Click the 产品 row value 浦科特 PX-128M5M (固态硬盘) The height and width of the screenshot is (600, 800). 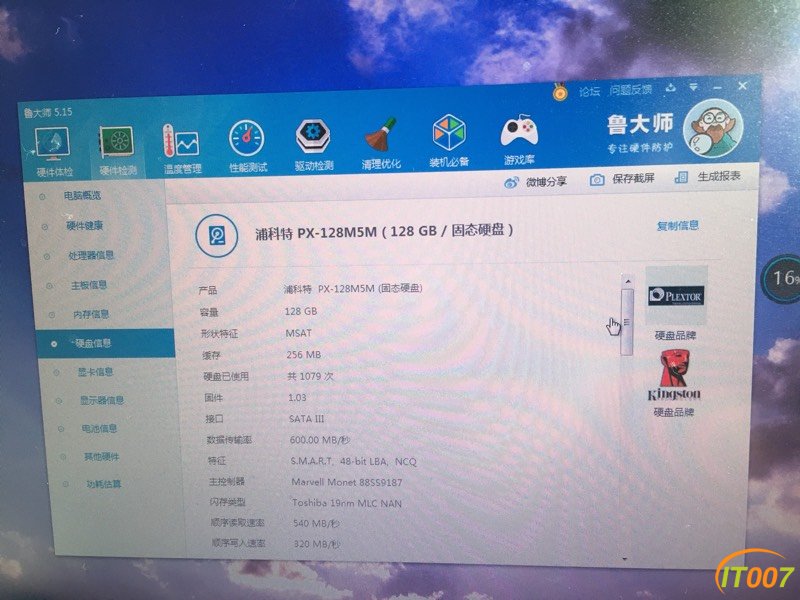coord(353,289)
